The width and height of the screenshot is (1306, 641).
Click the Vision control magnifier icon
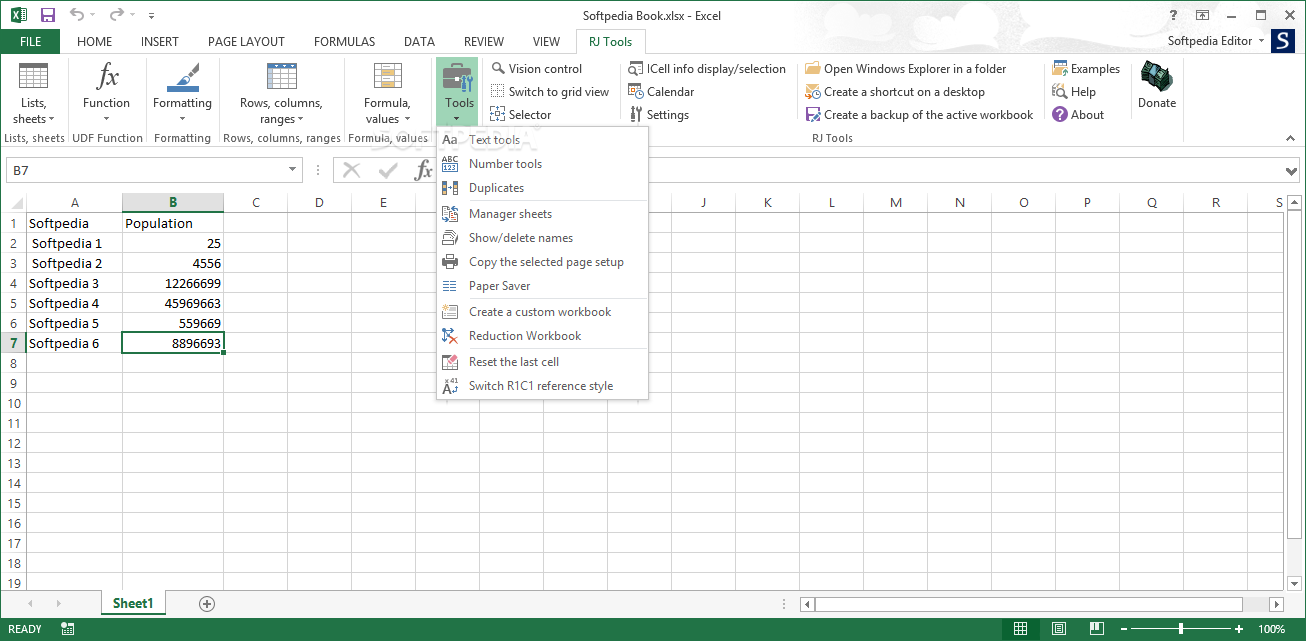click(x=498, y=69)
